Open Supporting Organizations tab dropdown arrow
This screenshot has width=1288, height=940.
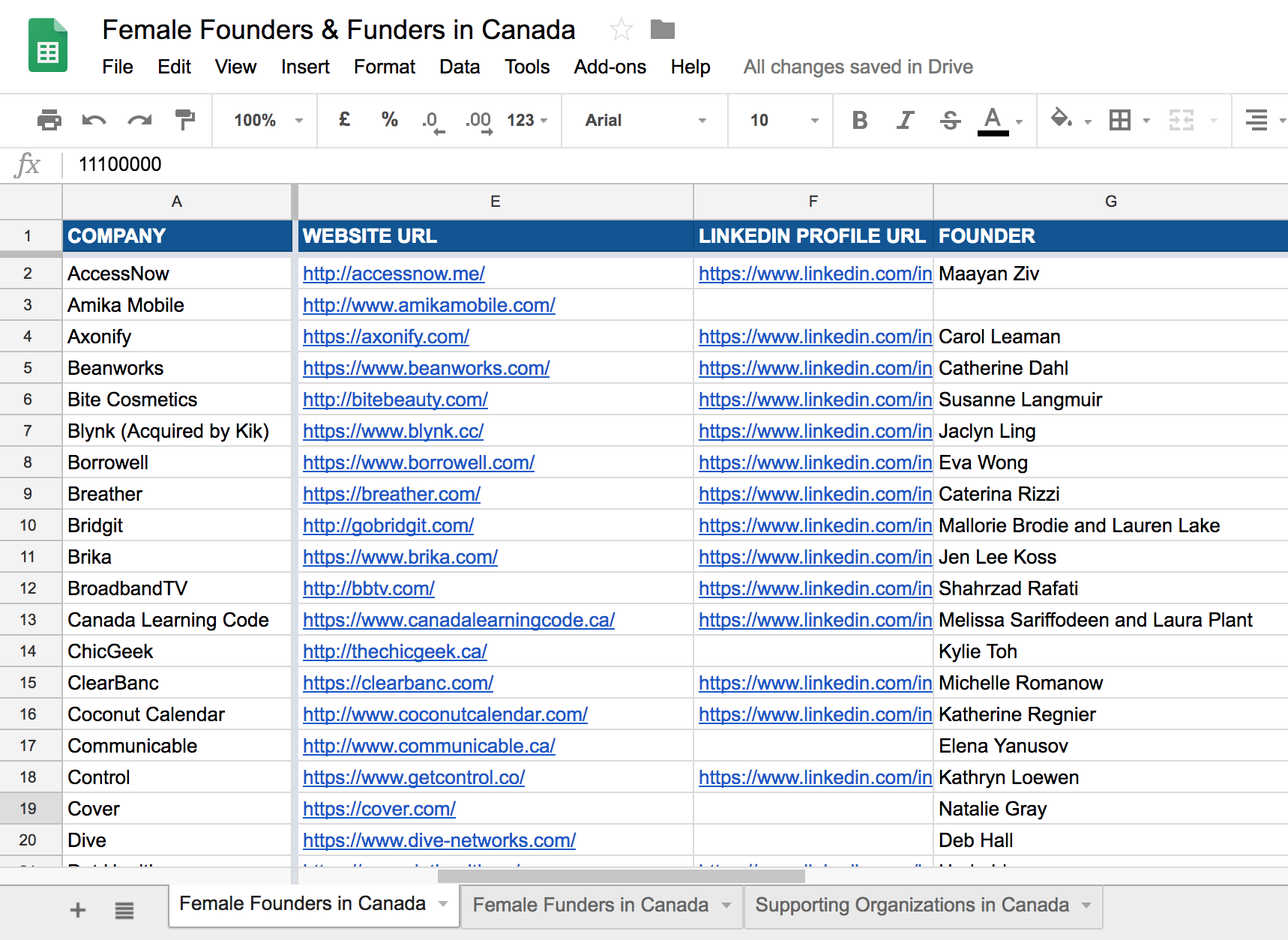click(x=1086, y=906)
